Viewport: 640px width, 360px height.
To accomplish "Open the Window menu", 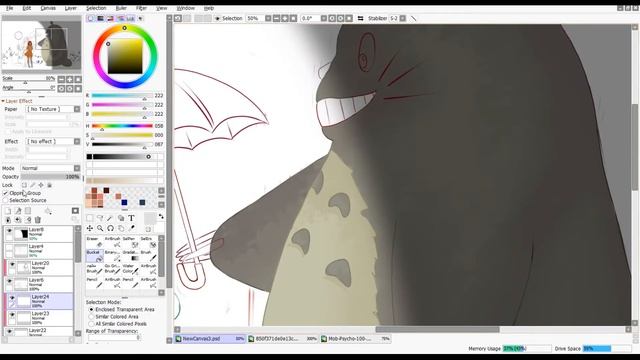I will click(186, 8).
